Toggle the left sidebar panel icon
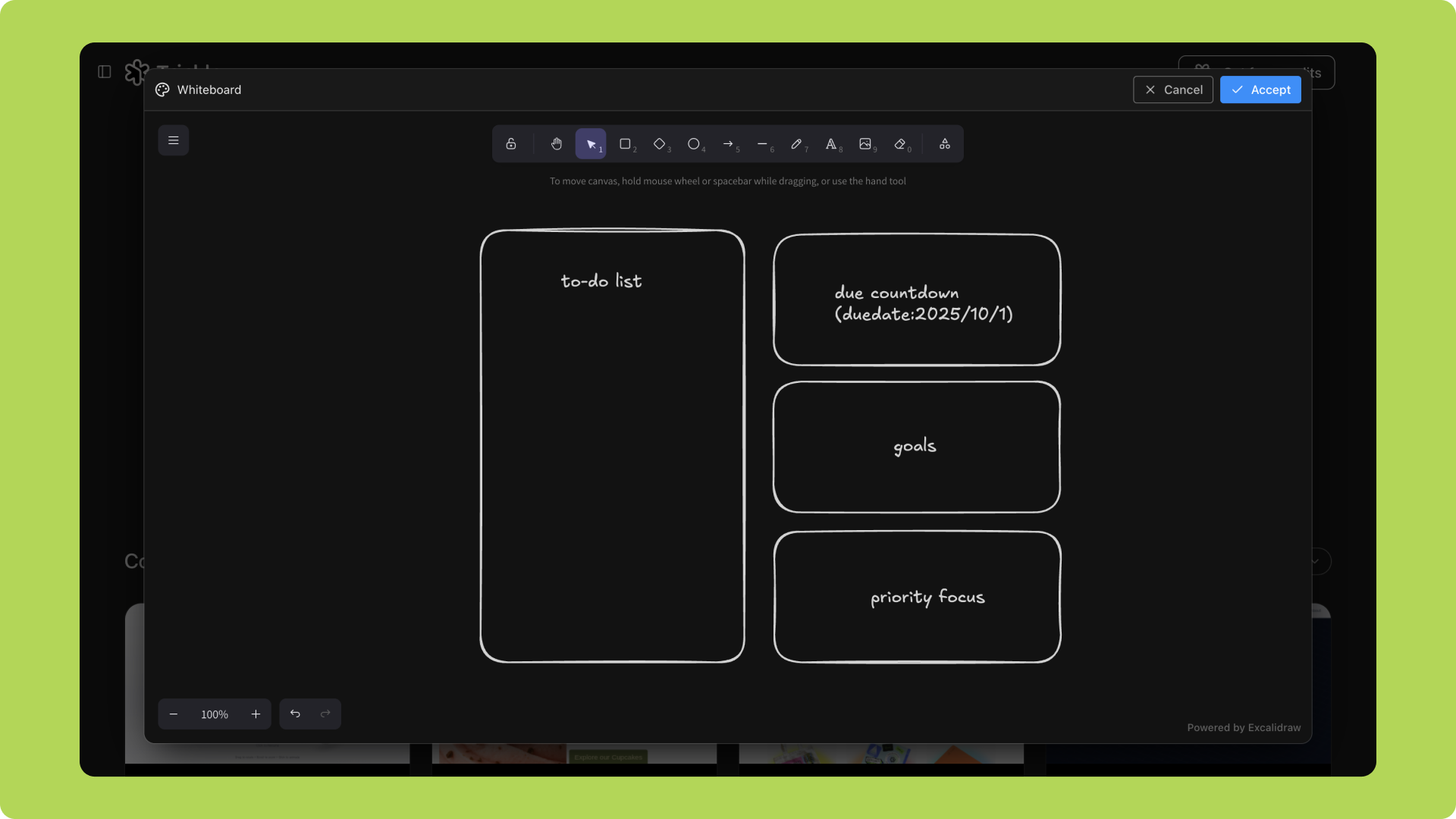The height and width of the screenshot is (819, 1456). pyautogui.click(x=105, y=72)
